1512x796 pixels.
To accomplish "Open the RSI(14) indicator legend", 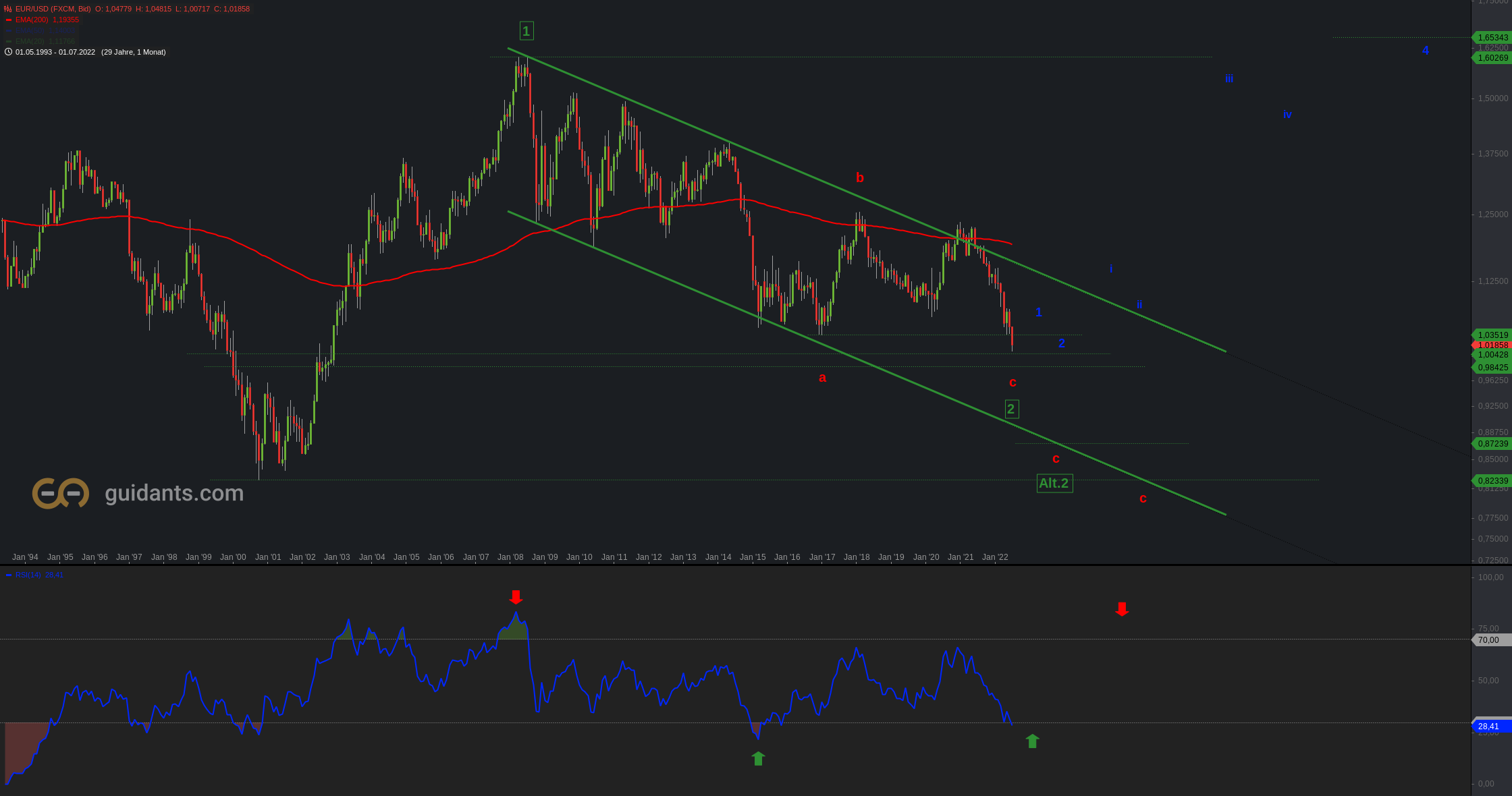I will [28, 575].
